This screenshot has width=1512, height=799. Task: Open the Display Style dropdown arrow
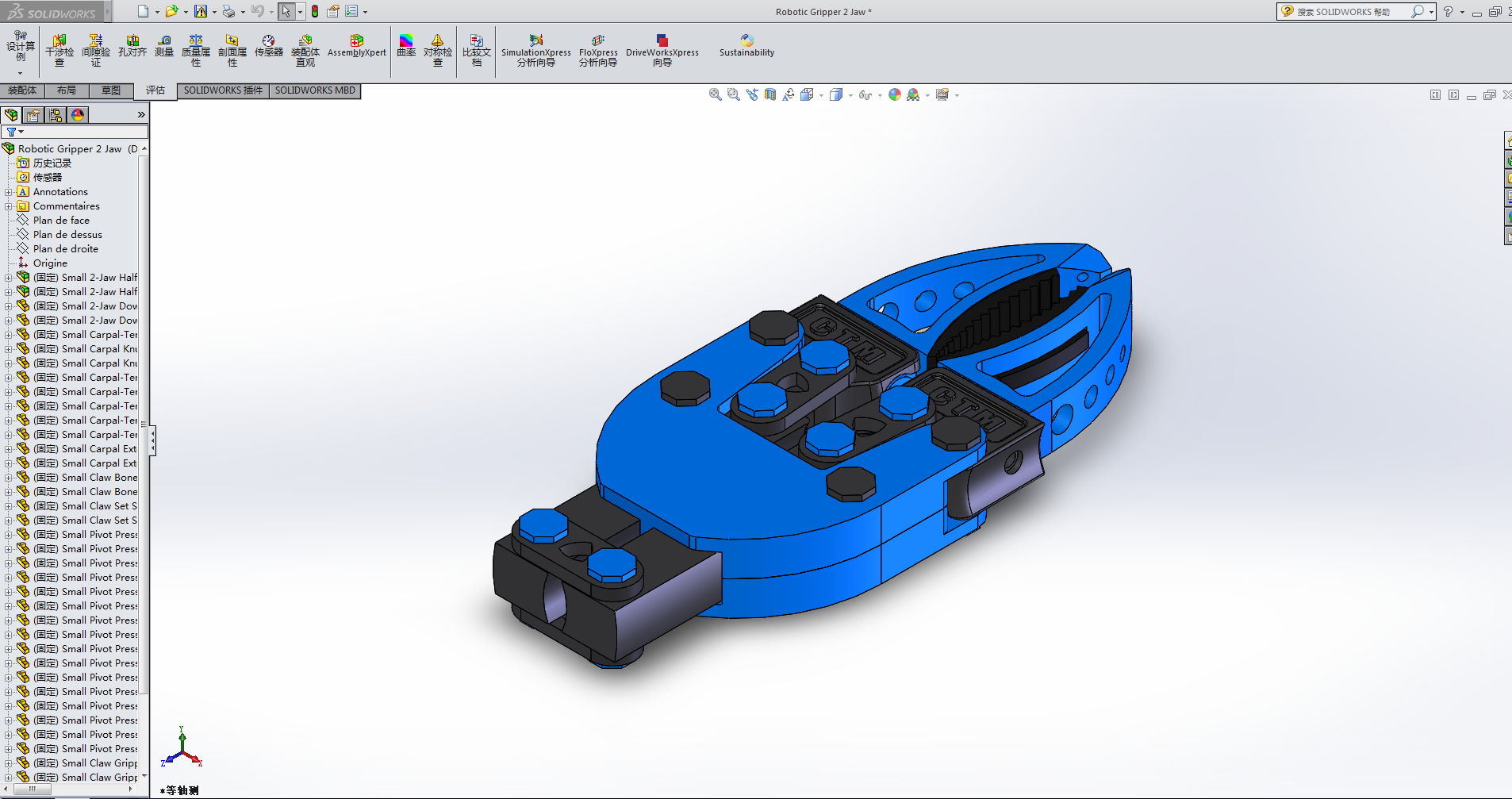tap(850, 95)
